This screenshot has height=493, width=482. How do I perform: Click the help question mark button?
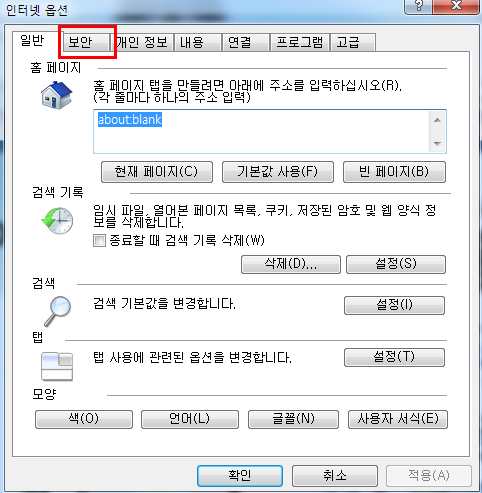pyautogui.click(x=419, y=6)
